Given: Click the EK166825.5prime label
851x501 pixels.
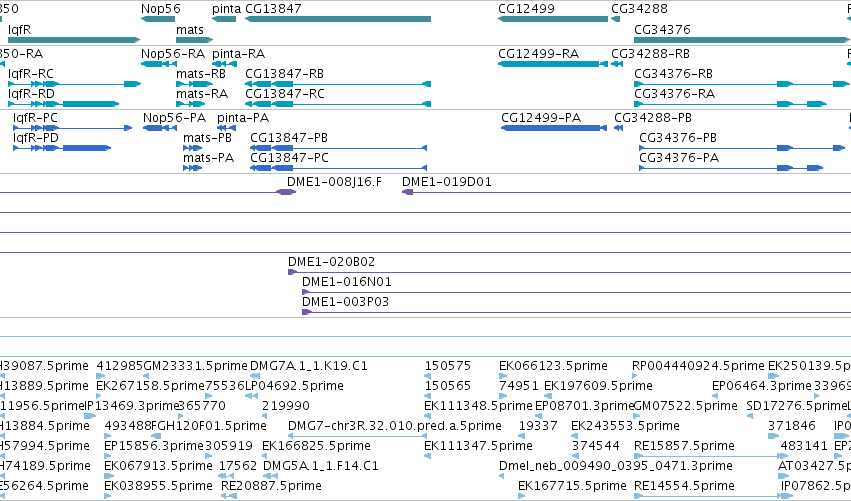Looking at the screenshot, I should click(x=316, y=446).
